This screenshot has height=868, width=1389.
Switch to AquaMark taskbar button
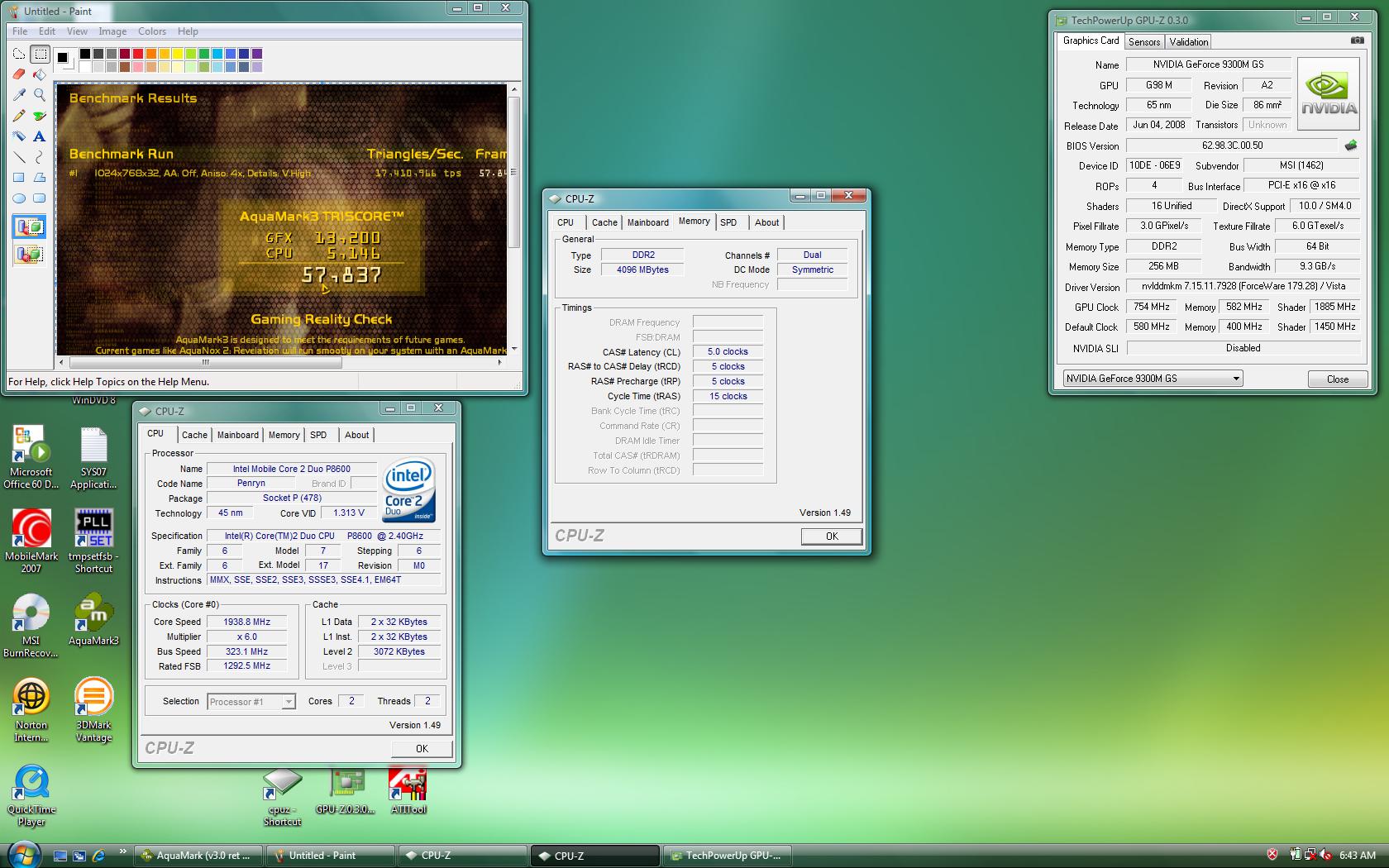[x=198, y=856]
